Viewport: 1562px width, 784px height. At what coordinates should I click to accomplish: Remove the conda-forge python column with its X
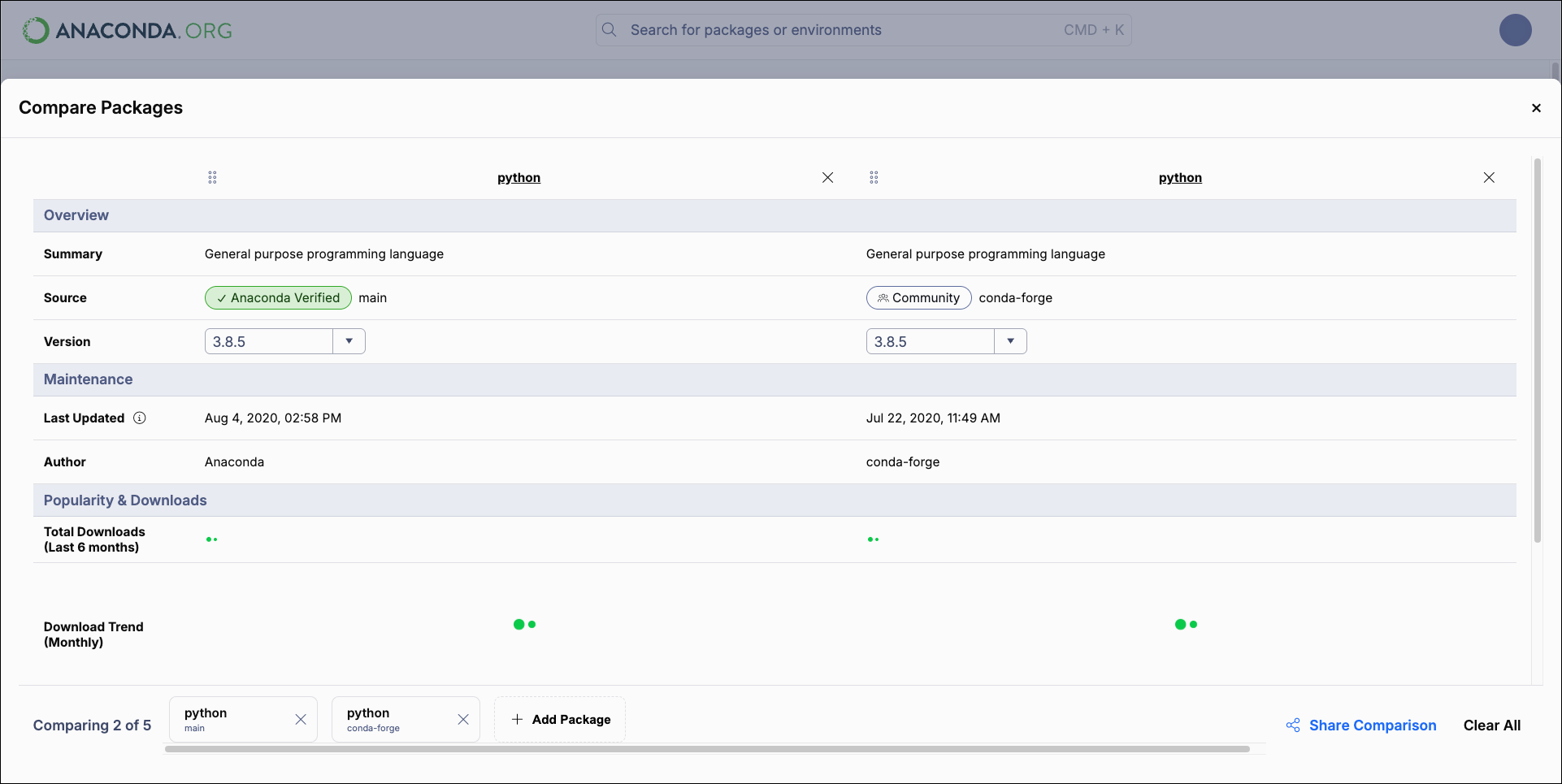click(1489, 178)
